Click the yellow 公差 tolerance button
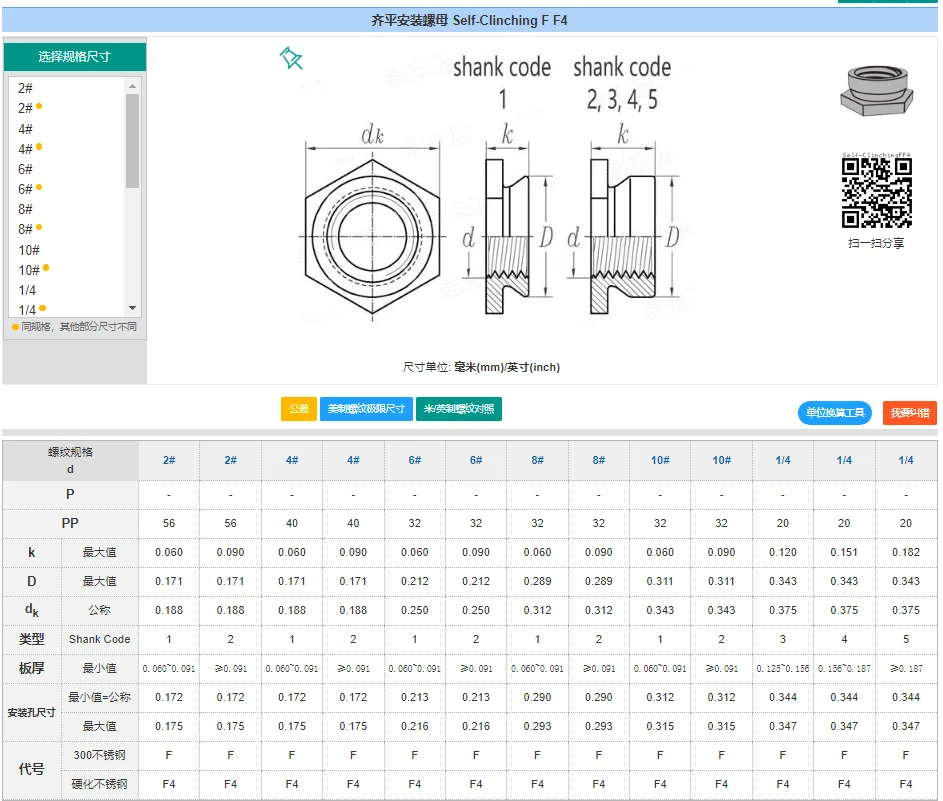Image resolution: width=943 pixels, height=801 pixels. pyautogui.click(x=298, y=409)
